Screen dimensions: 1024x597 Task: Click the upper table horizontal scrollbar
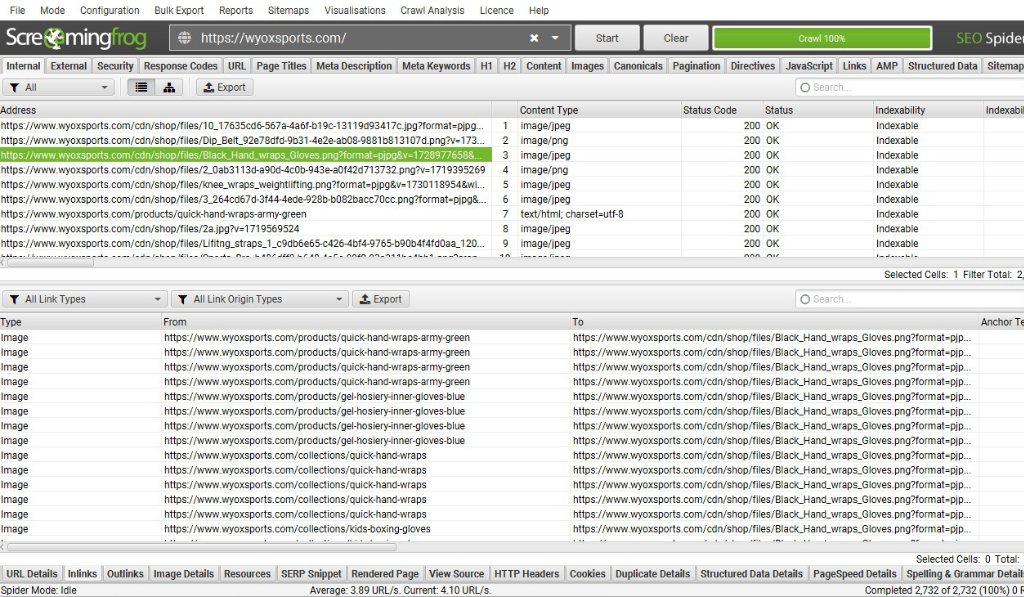click(50, 263)
